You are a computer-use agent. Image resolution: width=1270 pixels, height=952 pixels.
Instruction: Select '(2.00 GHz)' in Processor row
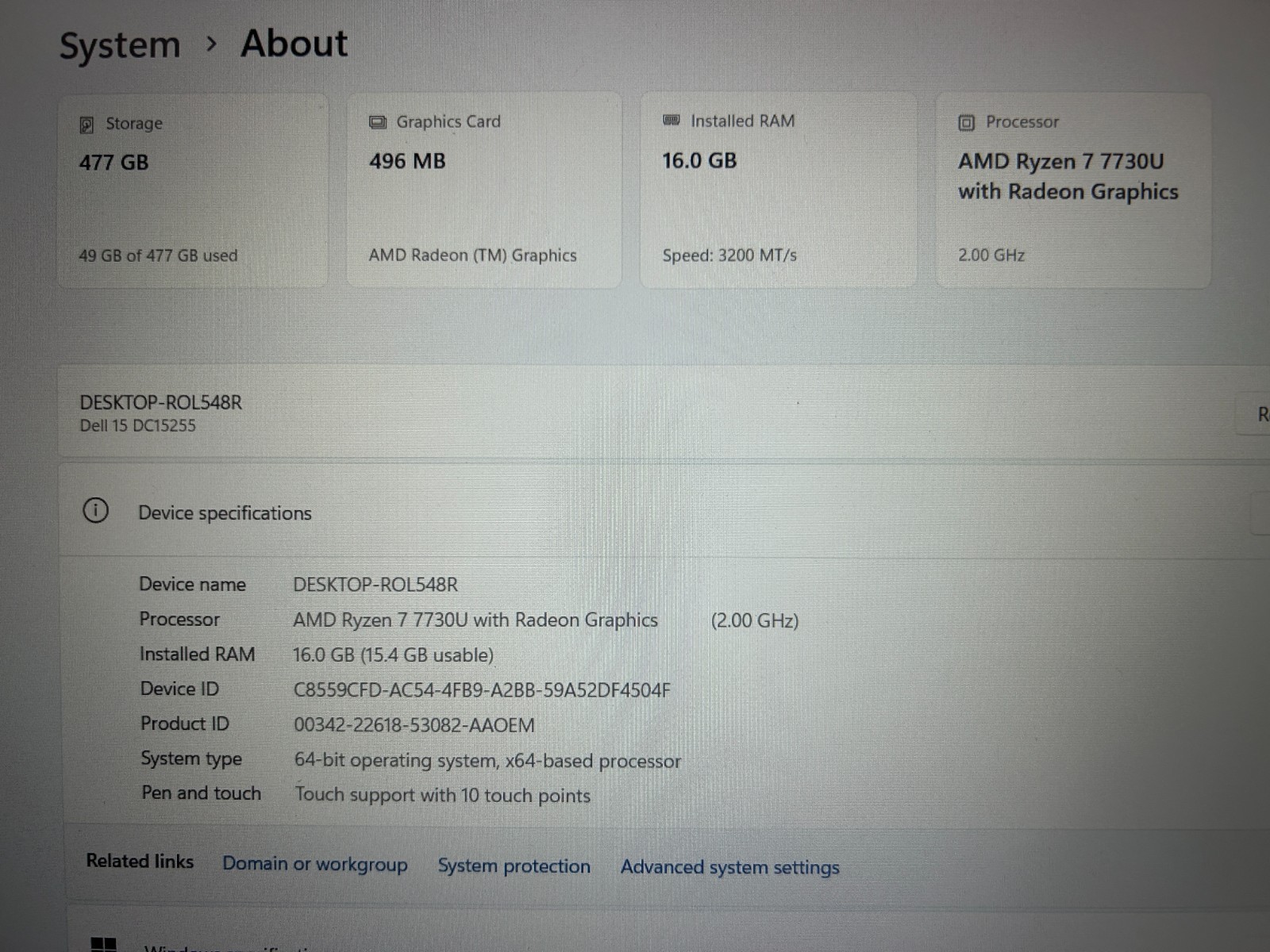tap(755, 620)
